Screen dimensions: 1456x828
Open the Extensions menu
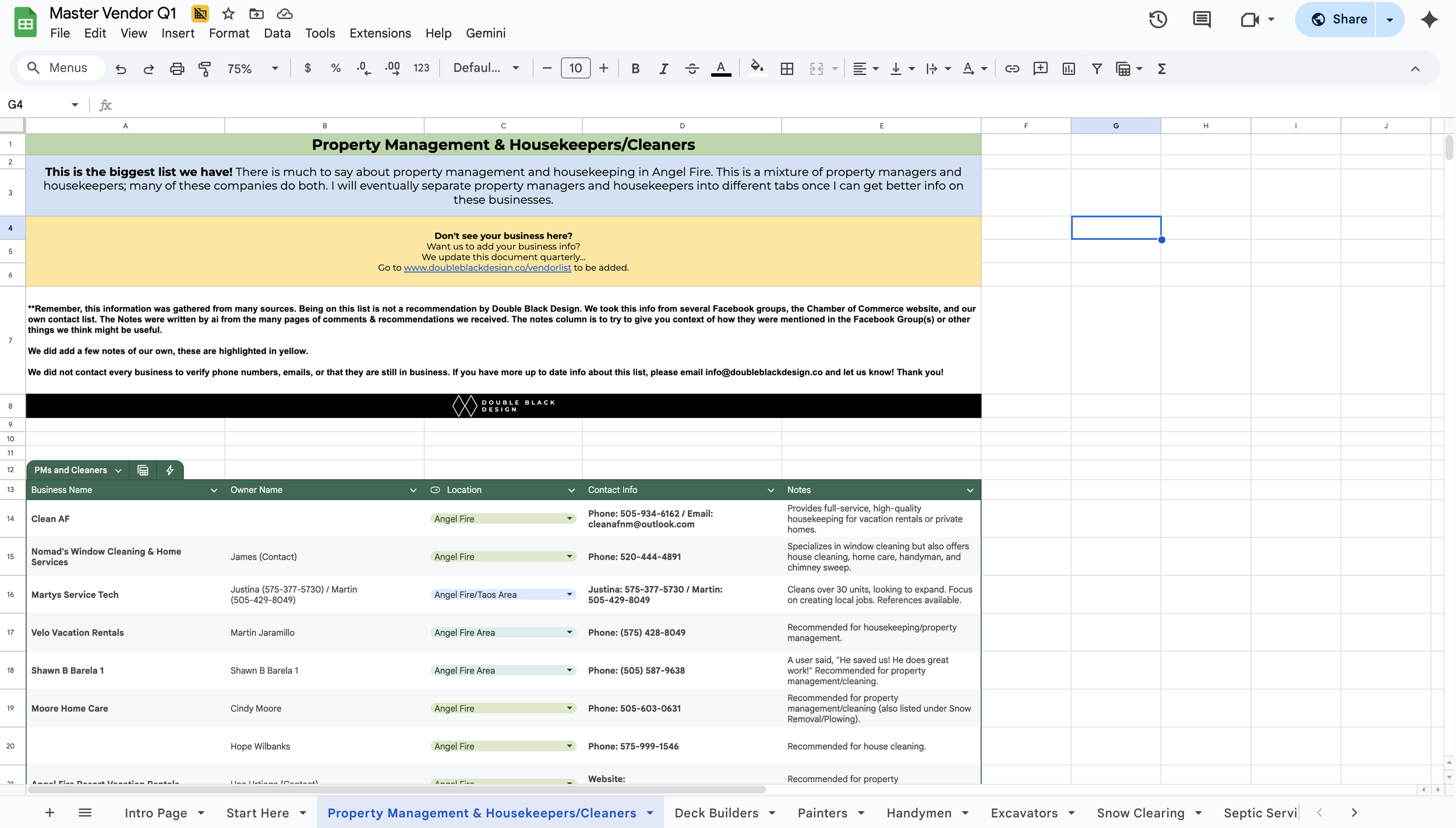(x=380, y=33)
